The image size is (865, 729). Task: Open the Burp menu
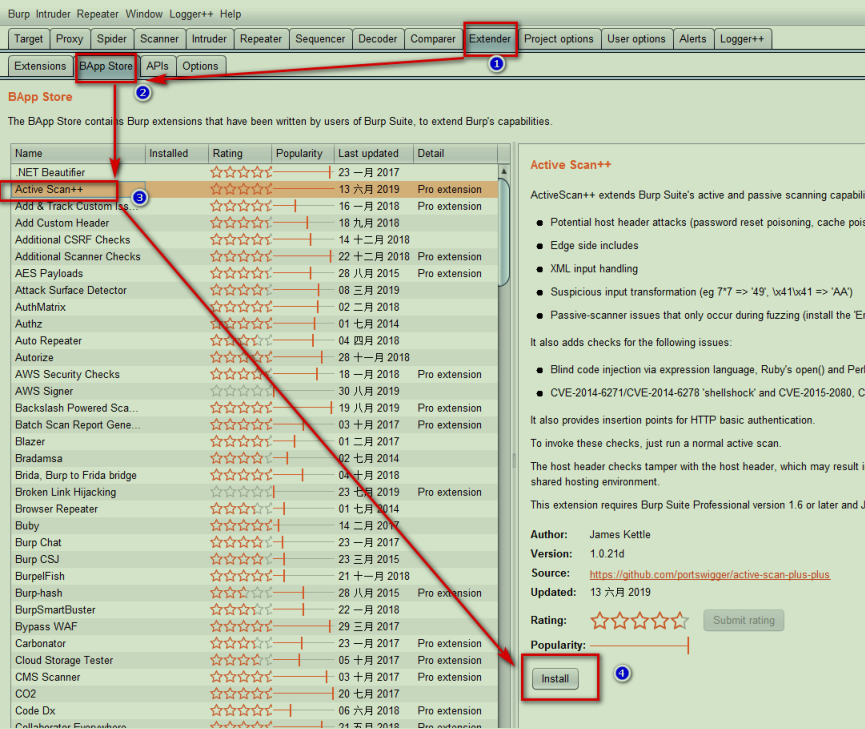click(19, 14)
